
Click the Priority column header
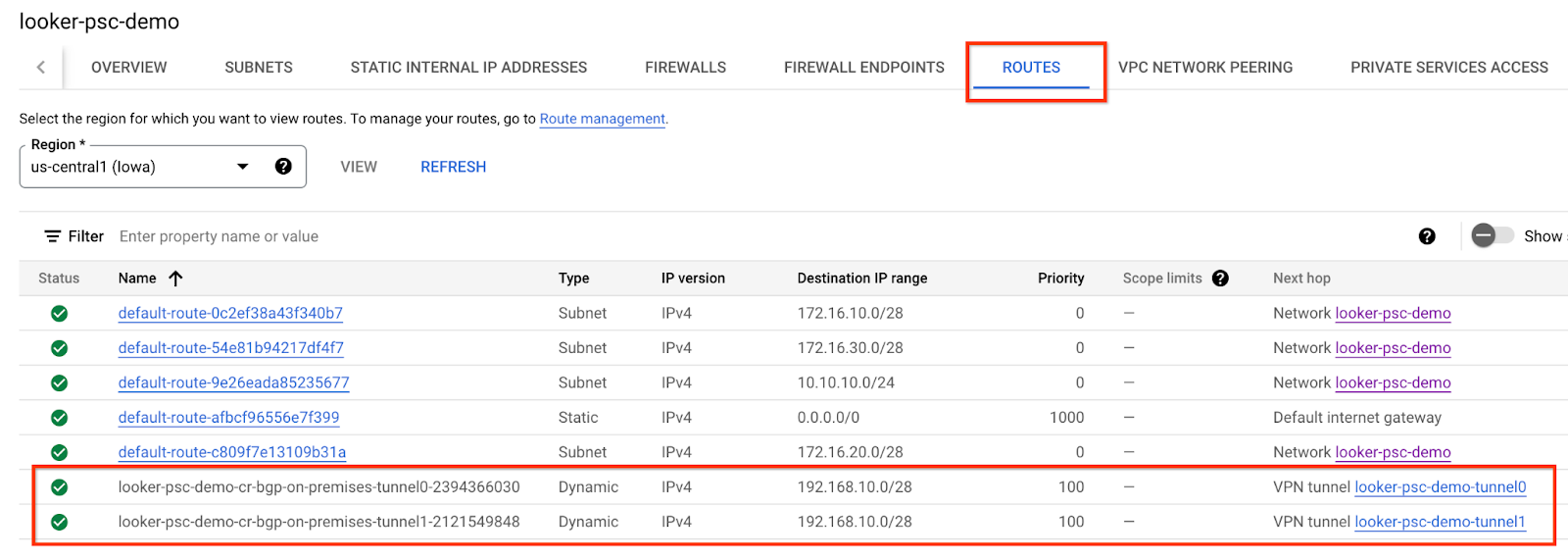pos(1060,279)
